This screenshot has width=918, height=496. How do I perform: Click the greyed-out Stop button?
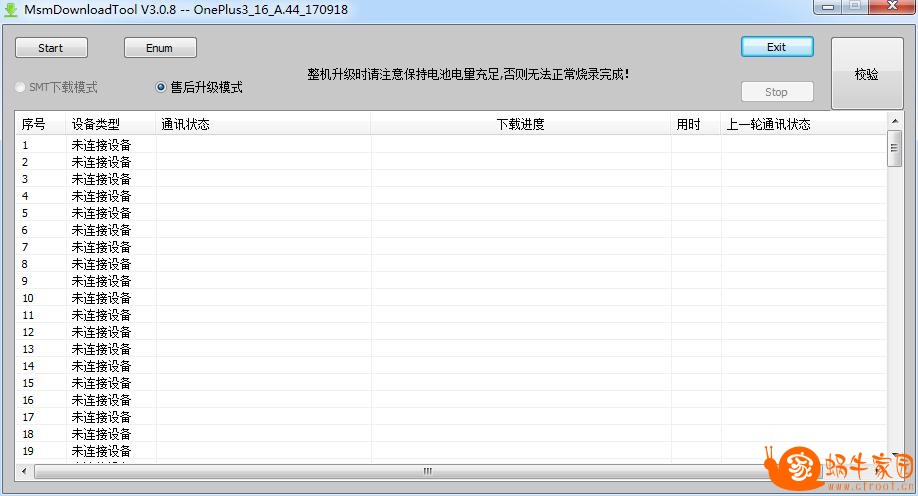click(777, 92)
